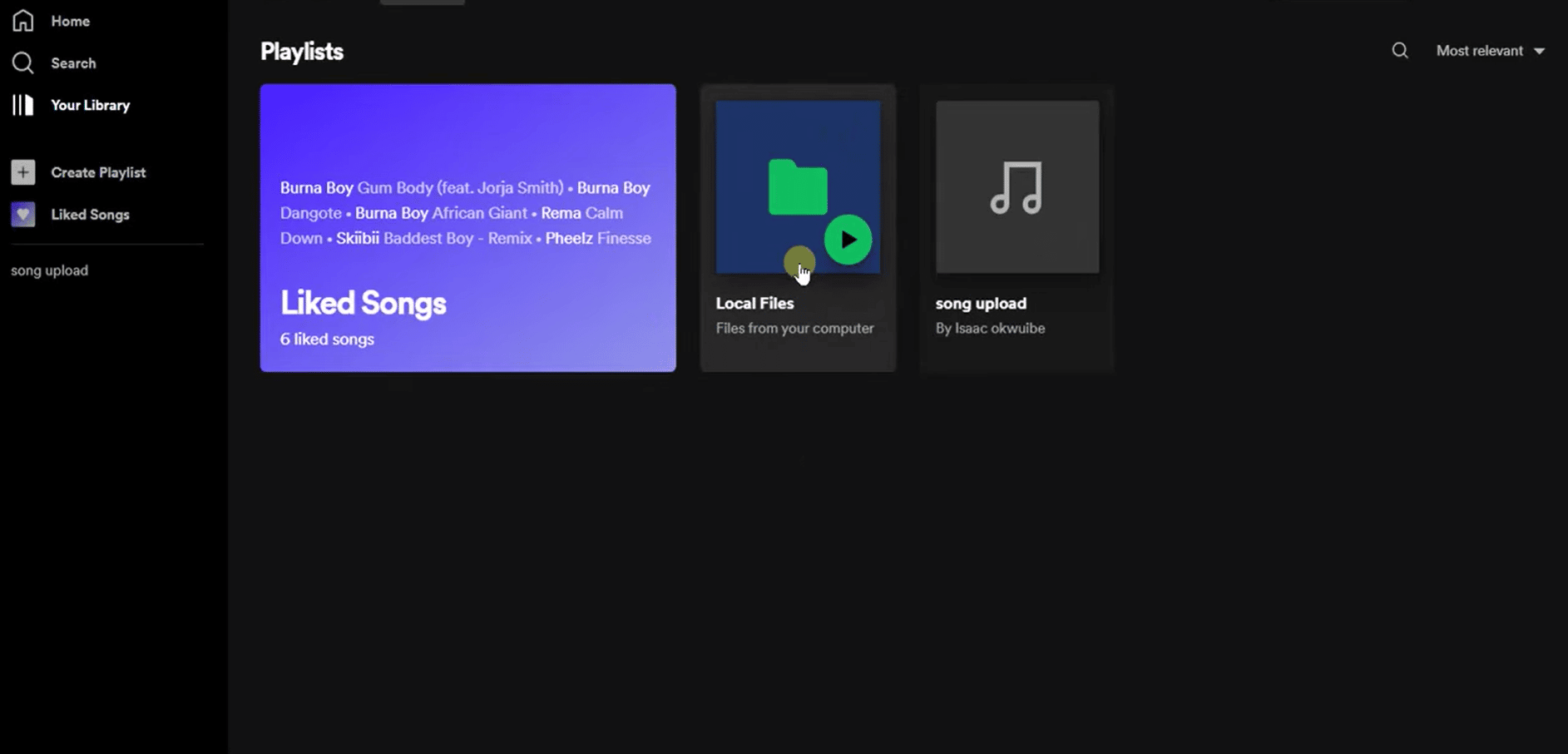Open the Liked Songs card
The image size is (1568, 754).
click(x=468, y=227)
